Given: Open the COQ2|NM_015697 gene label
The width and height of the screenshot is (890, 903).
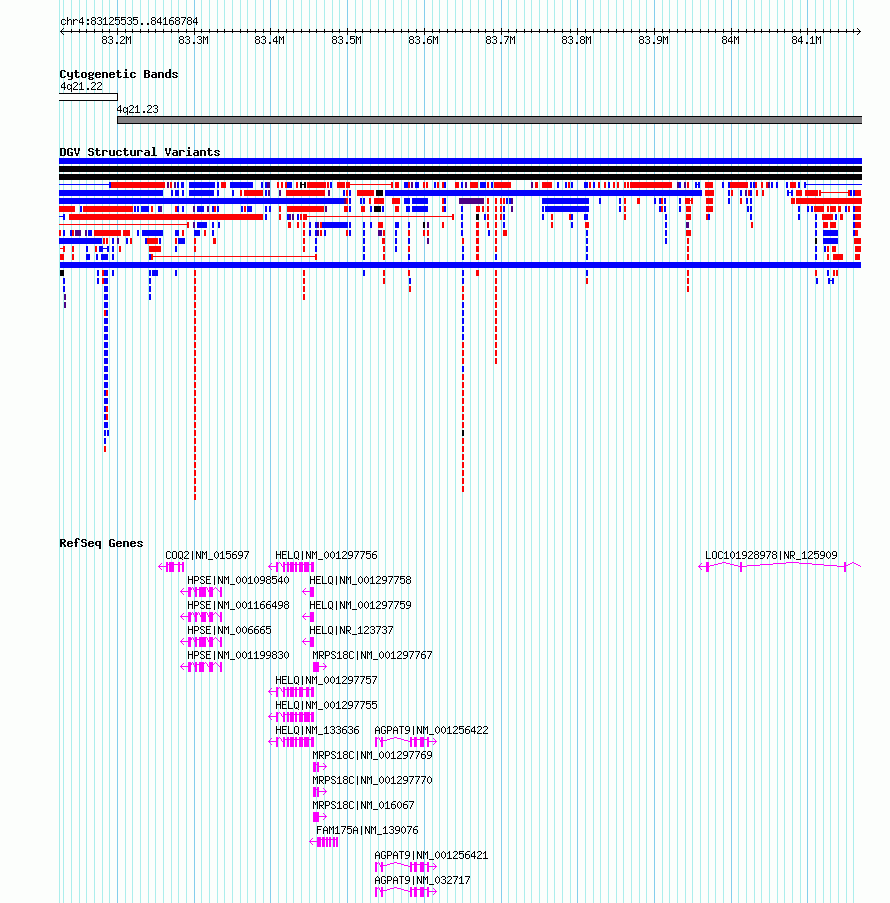Looking at the screenshot, I should 207,555.
